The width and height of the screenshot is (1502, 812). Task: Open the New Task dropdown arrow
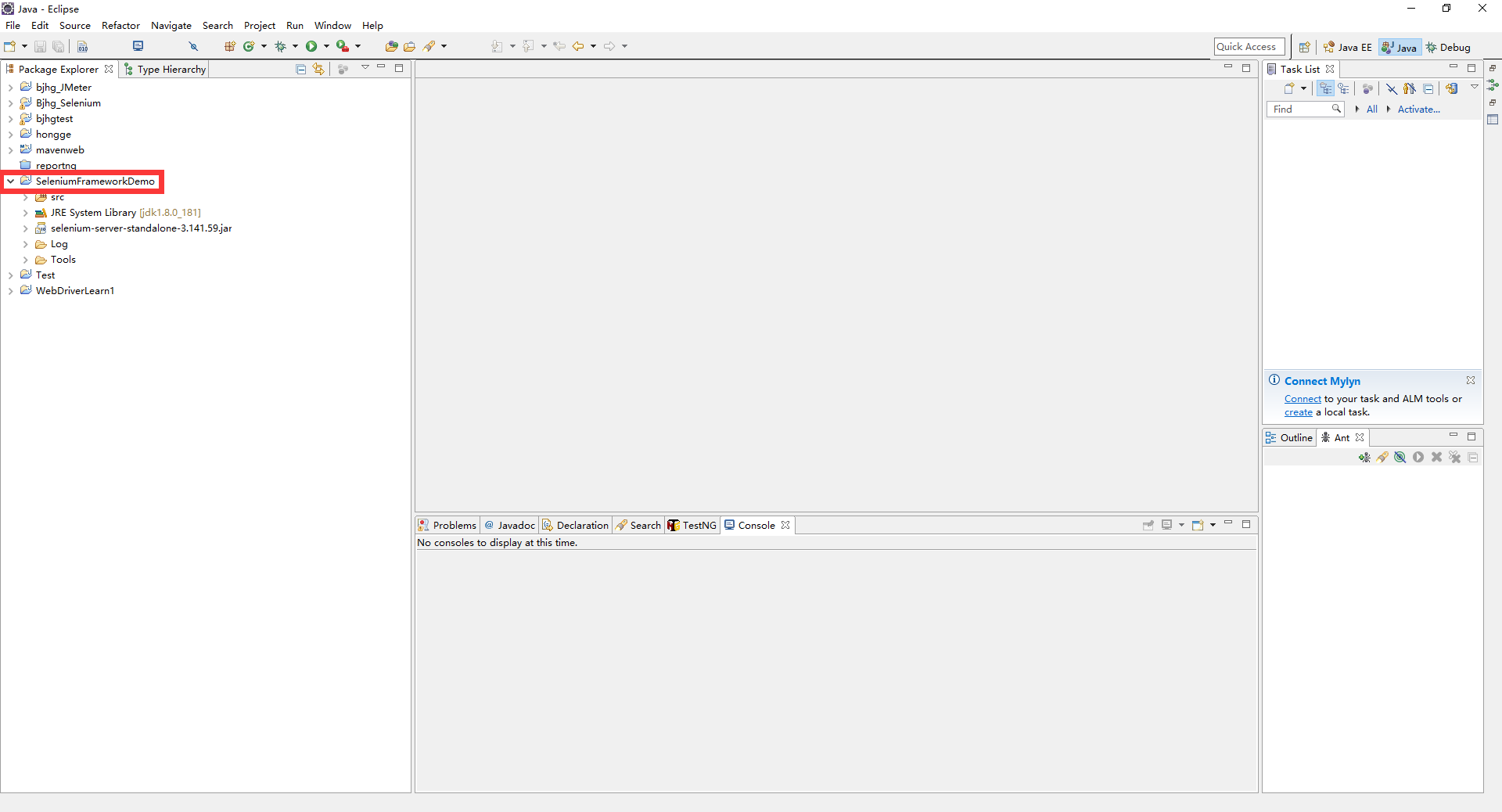point(1303,88)
